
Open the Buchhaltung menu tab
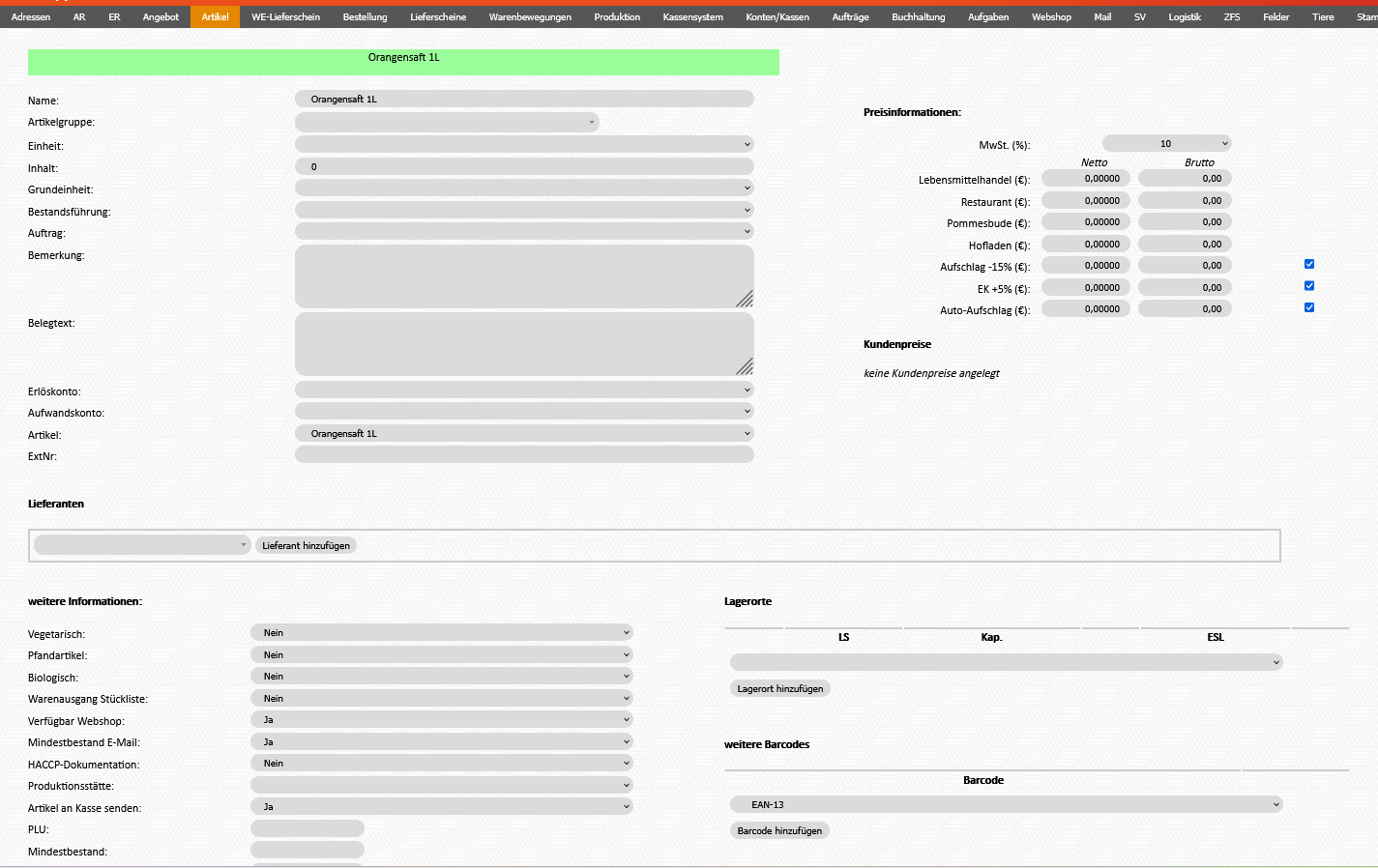click(918, 17)
